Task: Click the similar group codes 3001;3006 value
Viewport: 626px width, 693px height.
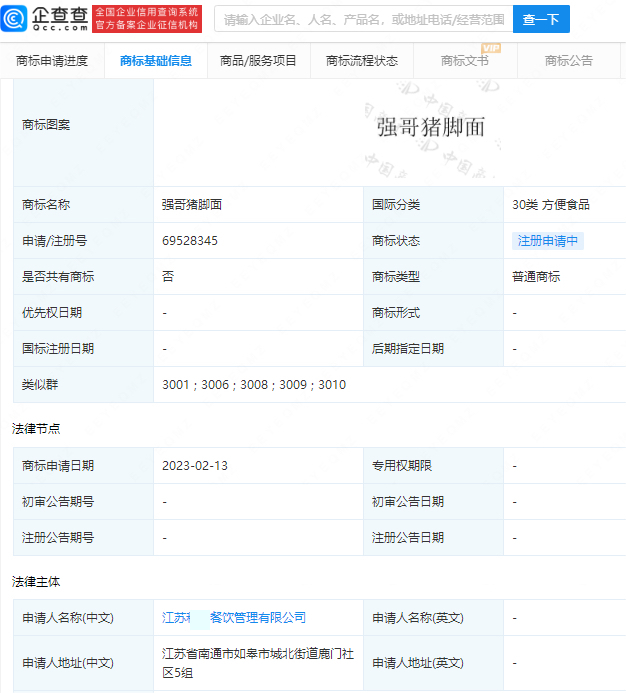Action: pos(254,385)
